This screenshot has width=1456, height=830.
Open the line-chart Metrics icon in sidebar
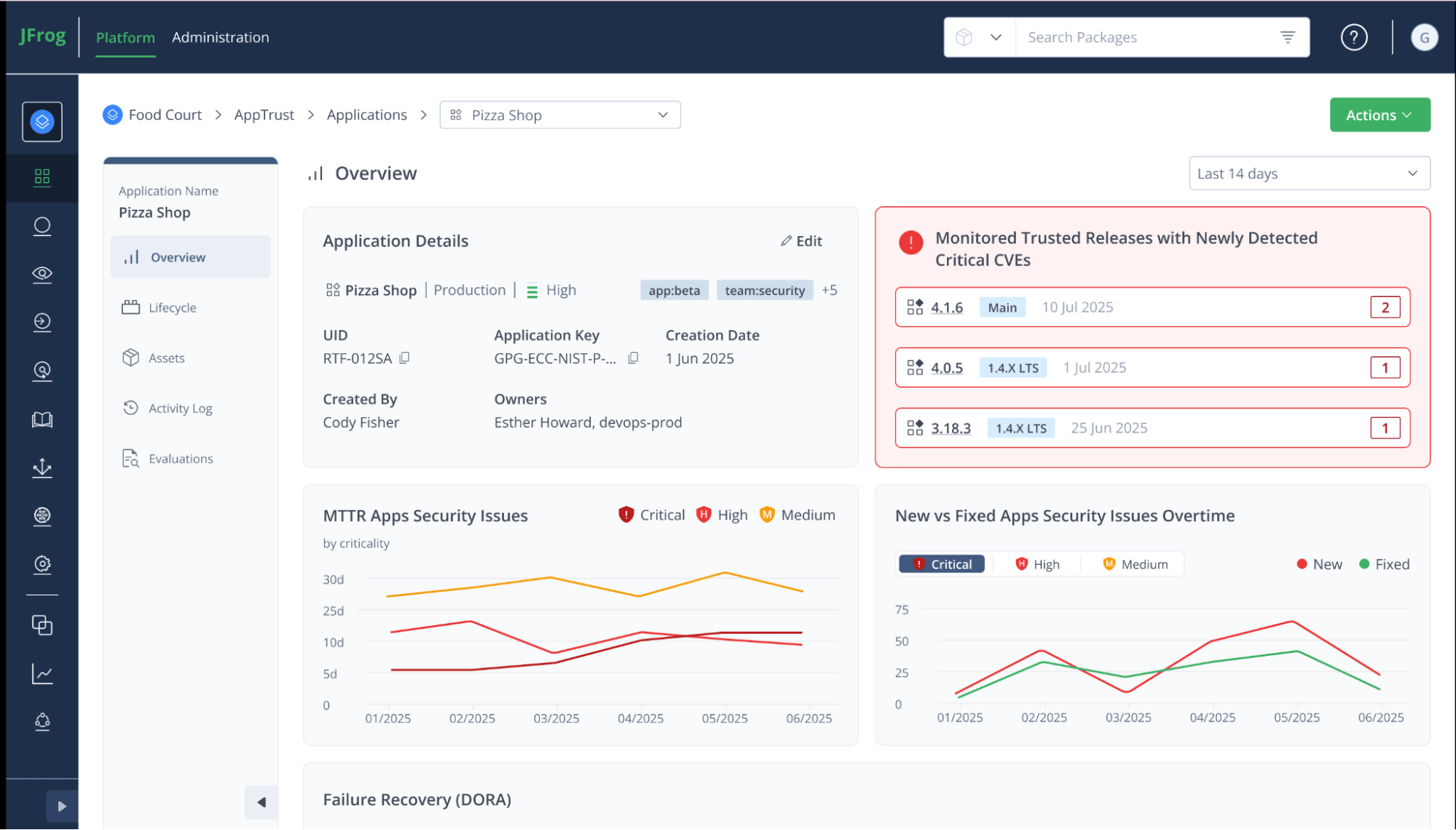point(42,674)
